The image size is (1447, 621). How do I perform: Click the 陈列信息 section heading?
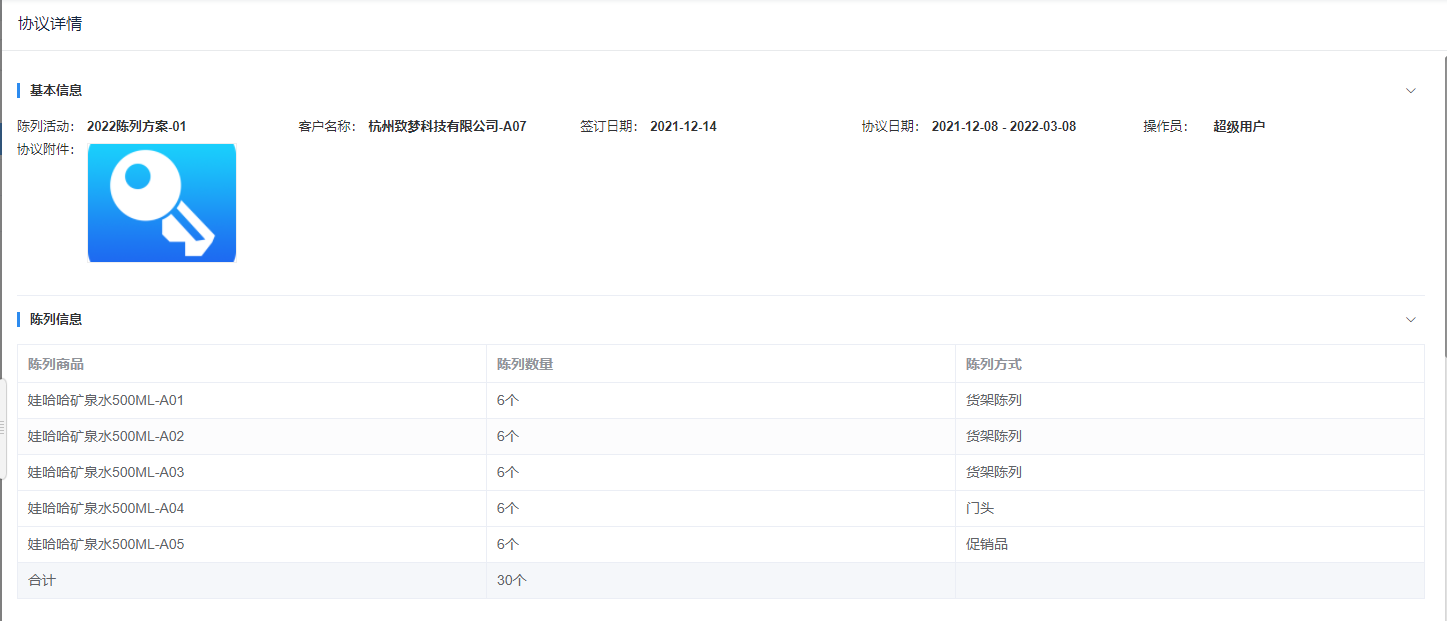(56, 320)
